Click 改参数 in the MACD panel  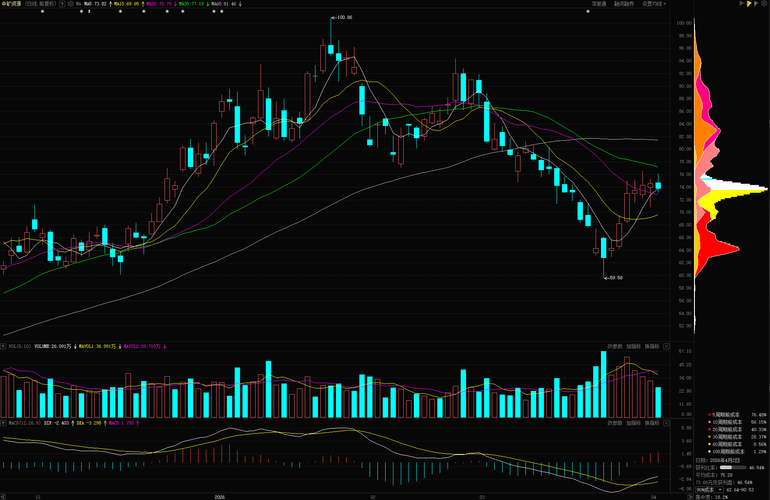click(615, 423)
